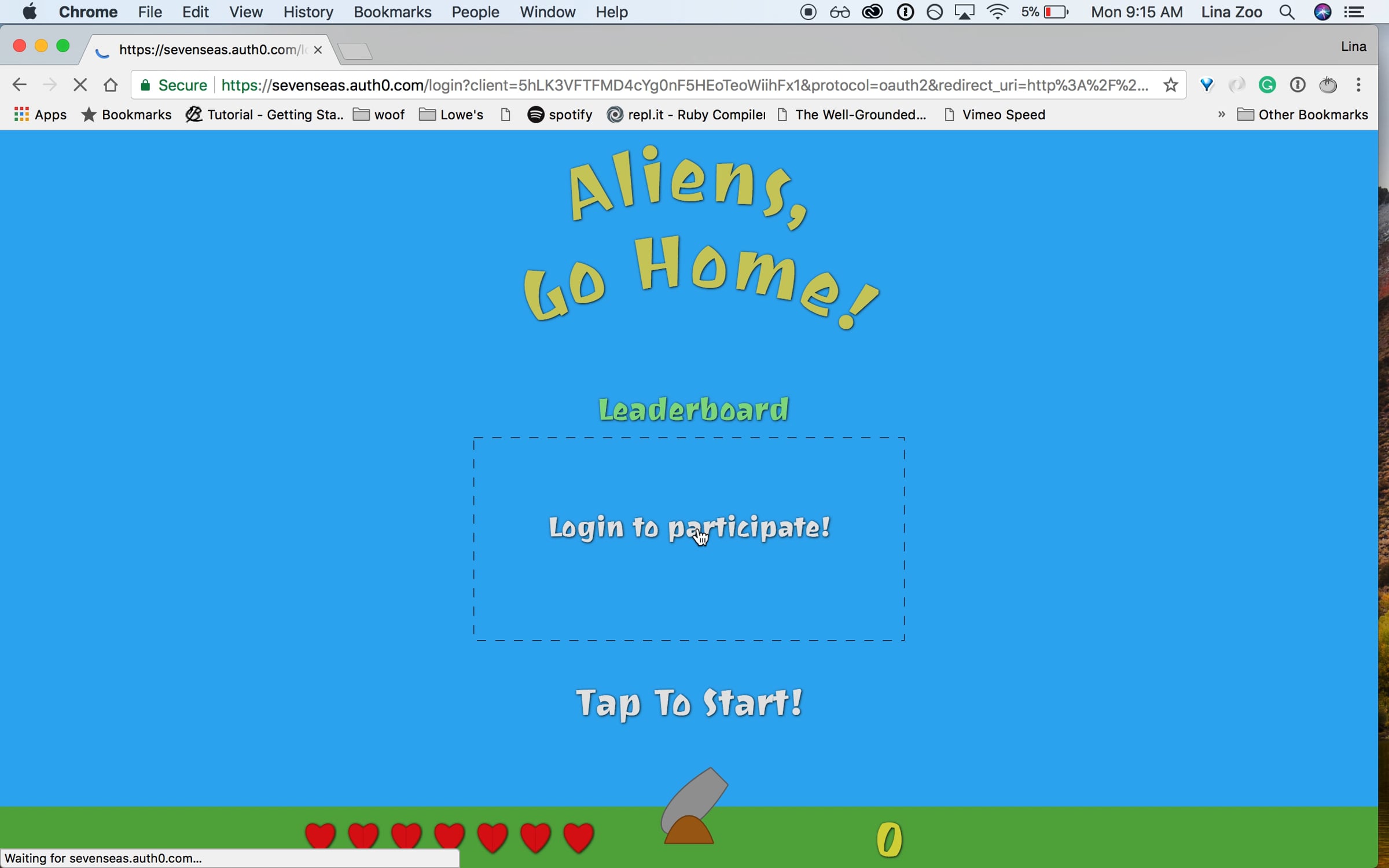Open the Other Bookmarks folder

click(1302, 115)
